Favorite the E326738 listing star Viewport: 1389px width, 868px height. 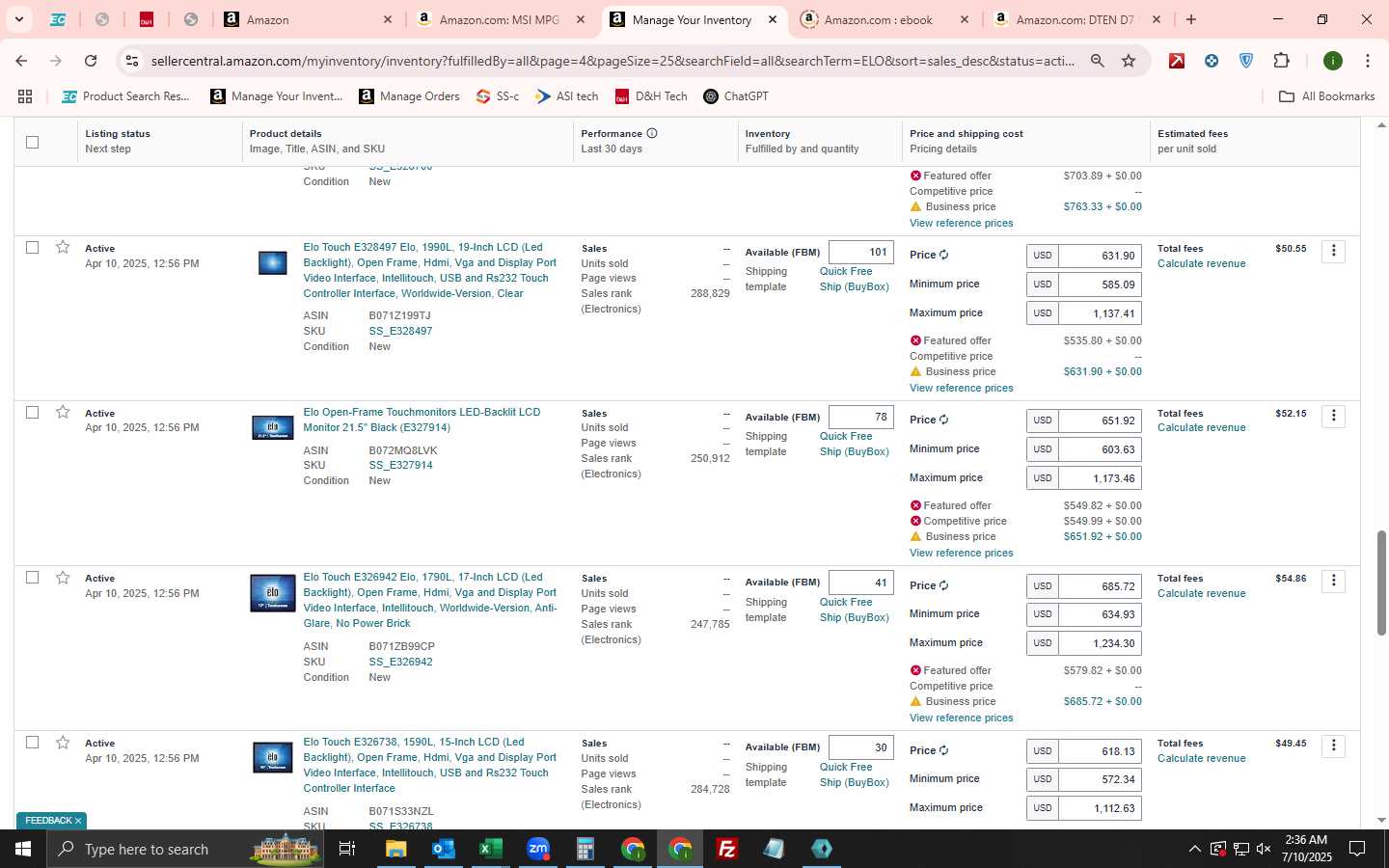(x=63, y=743)
